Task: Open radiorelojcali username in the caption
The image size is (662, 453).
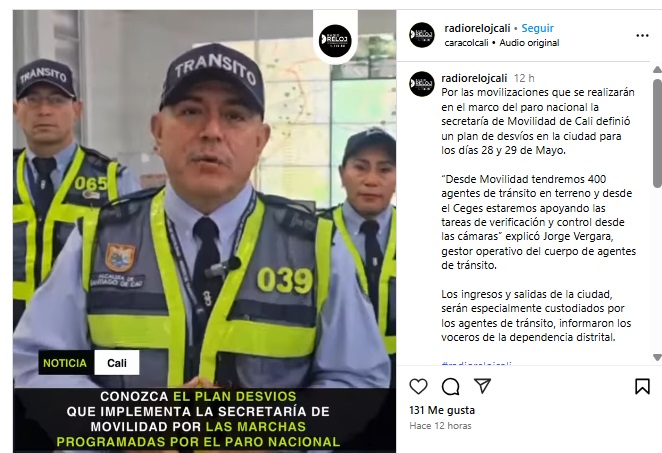Action: 474,78
